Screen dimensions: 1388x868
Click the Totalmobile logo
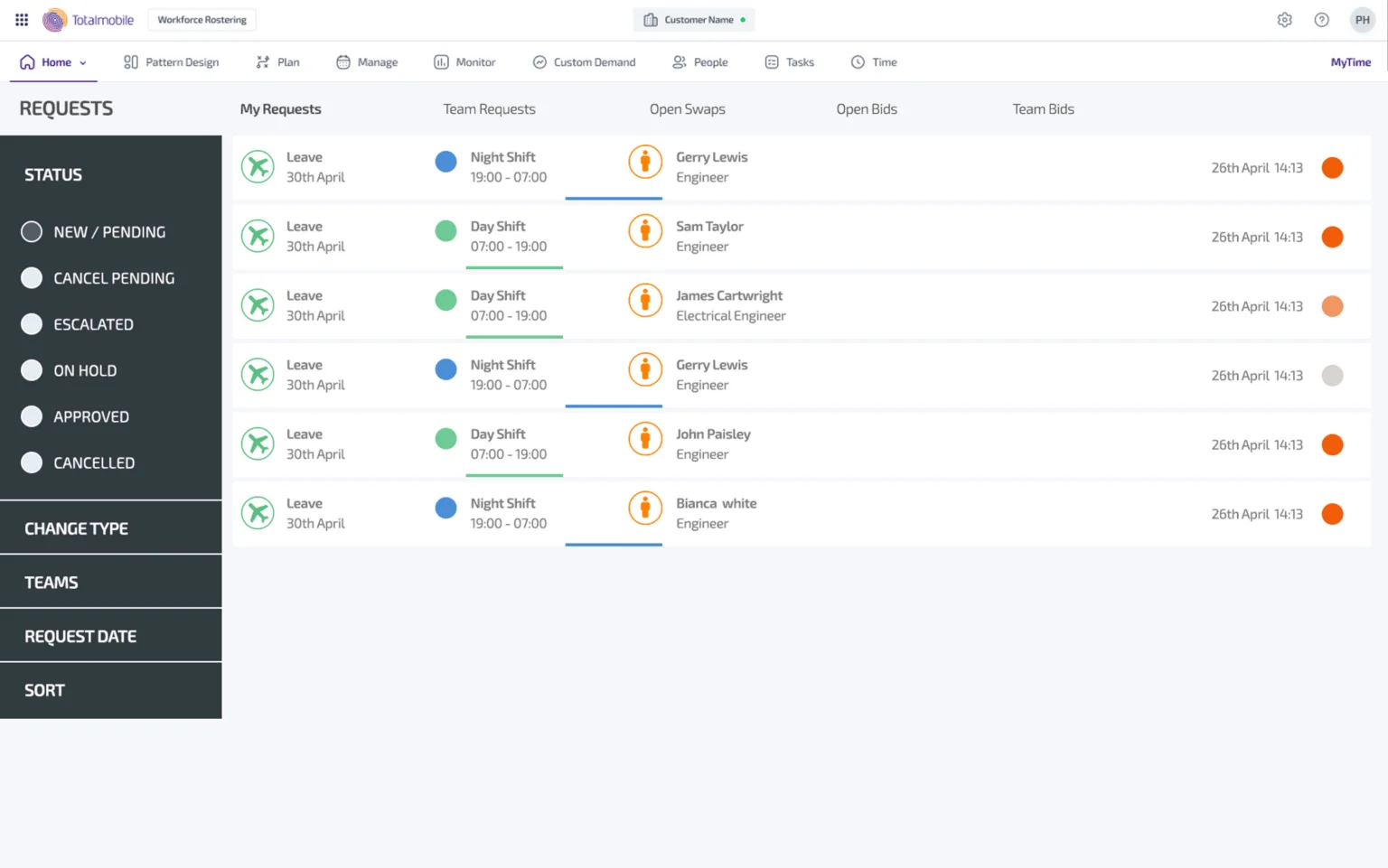[89, 20]
